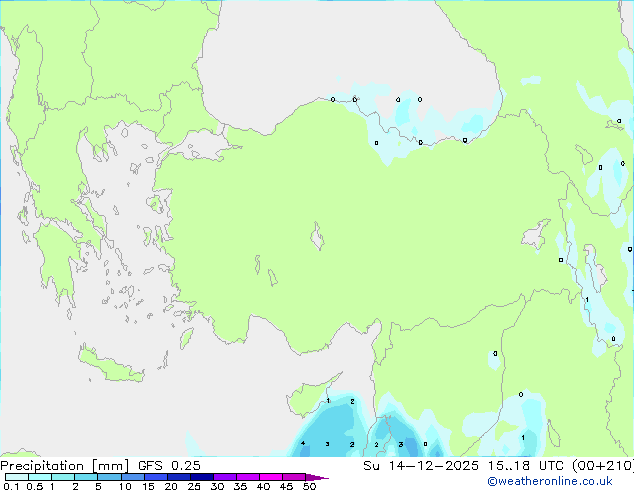
Task: Pick the 10–15 mm legend color swatch
Action: [x=133, y=477]
